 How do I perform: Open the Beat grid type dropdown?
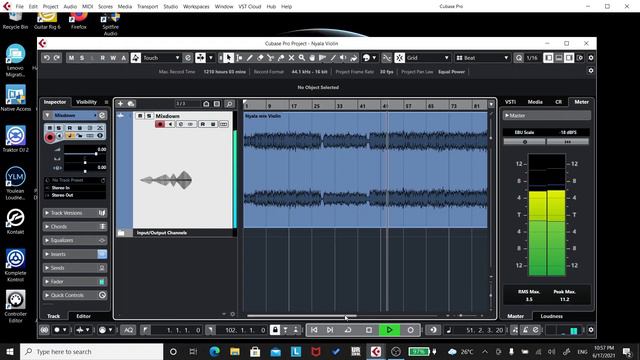click(x=482, y=58)
